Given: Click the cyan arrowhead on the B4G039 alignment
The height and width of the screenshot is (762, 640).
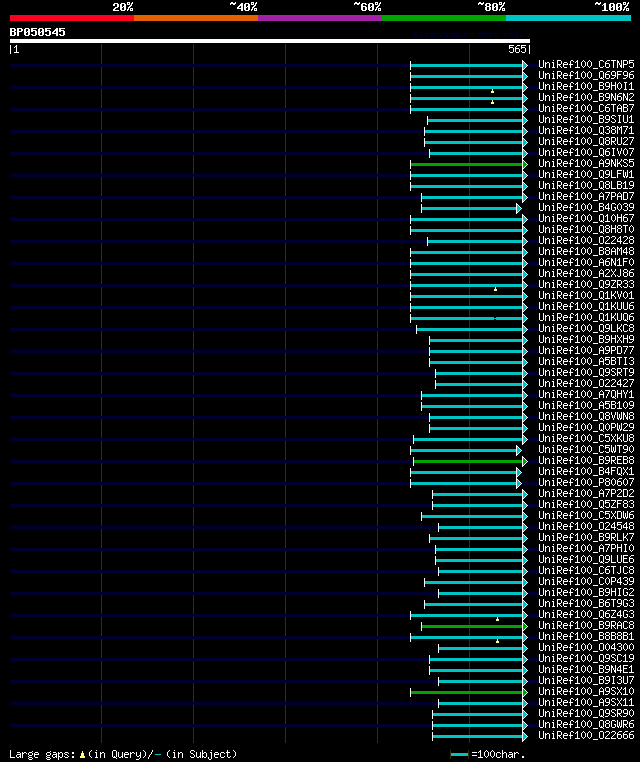Looking at the screenshot, I should click(x=519, y=208).
